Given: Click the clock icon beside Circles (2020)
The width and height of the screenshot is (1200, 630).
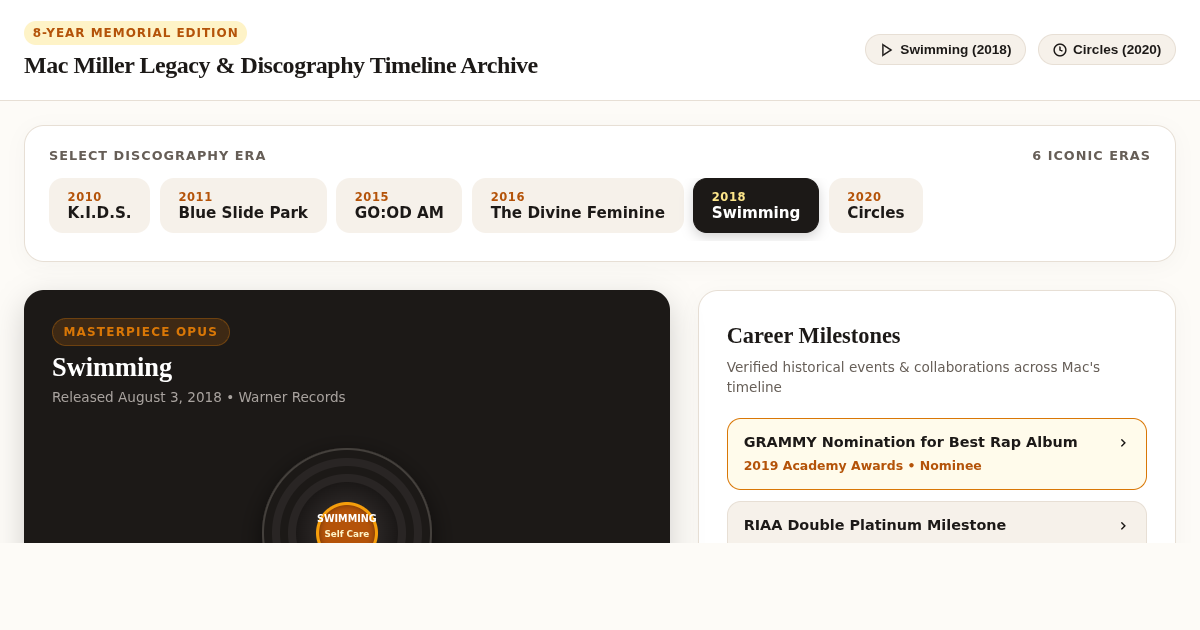Looking at the screenshot, I should 1060,50.
